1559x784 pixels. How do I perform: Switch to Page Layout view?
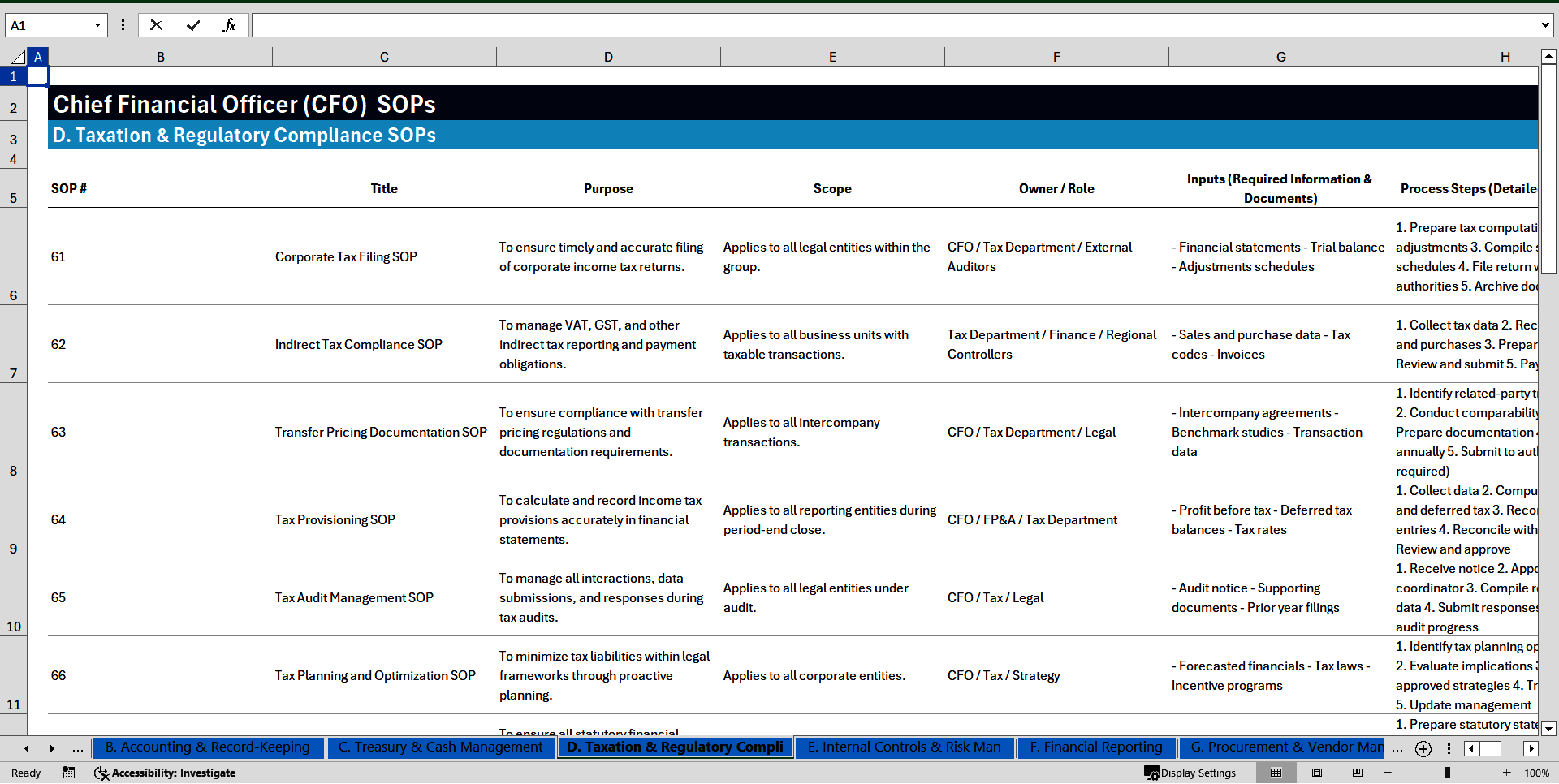click(1317, 773)
